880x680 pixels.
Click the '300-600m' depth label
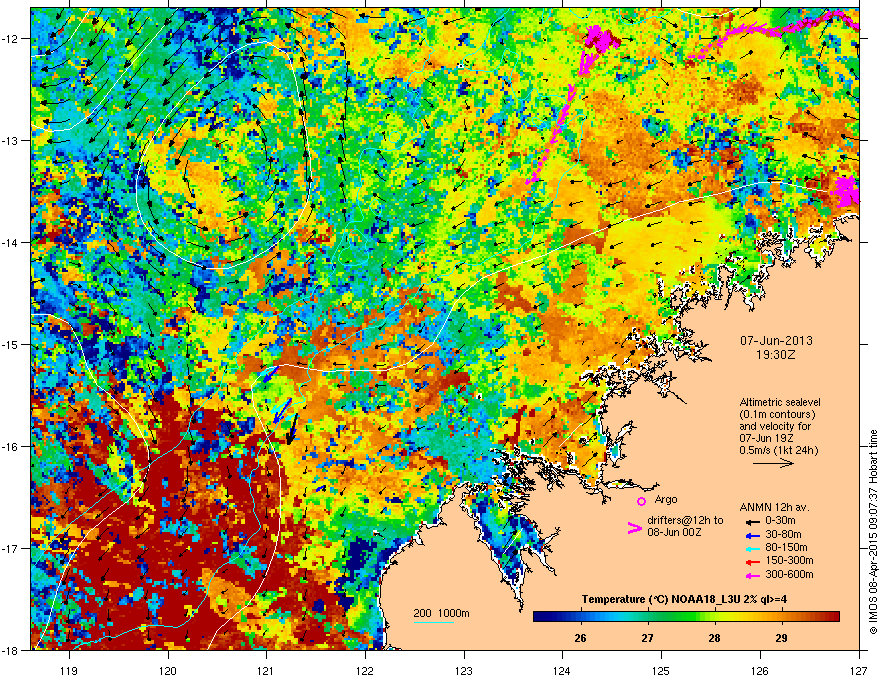tap(789, 575)
